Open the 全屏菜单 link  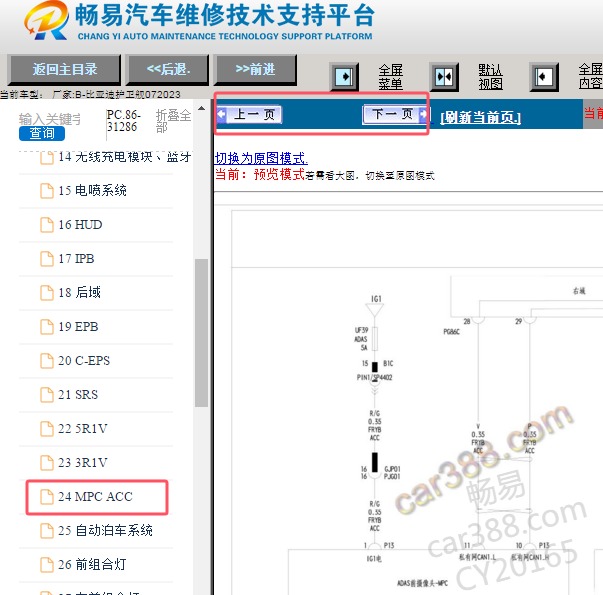pyautogui.click(x=390, y=77)
